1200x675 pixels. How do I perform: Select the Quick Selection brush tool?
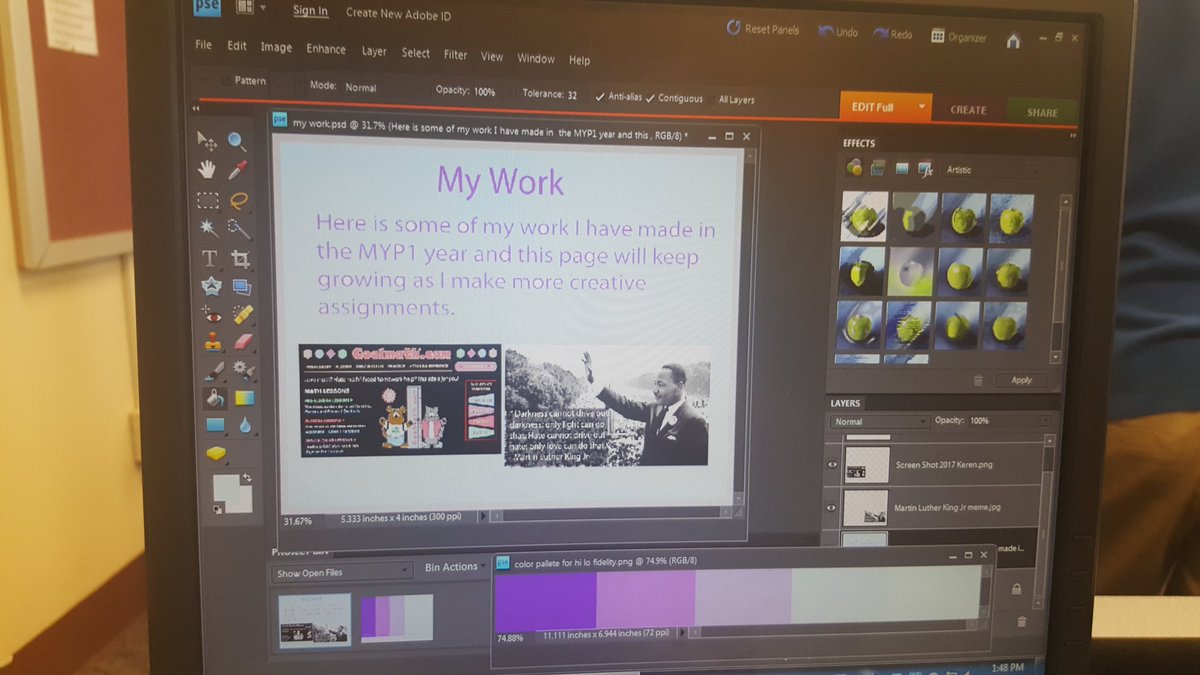coord(239,229)
